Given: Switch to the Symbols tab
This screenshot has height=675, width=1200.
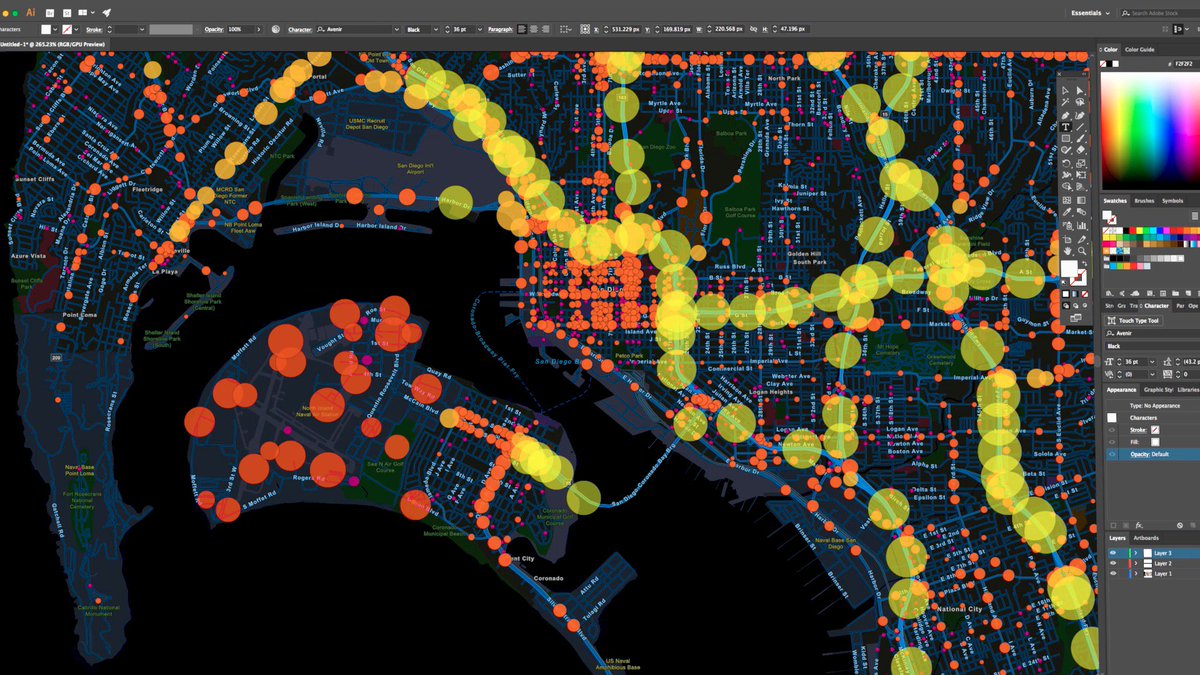Looking at the screenshot, I should click(x=1172, y=200).
